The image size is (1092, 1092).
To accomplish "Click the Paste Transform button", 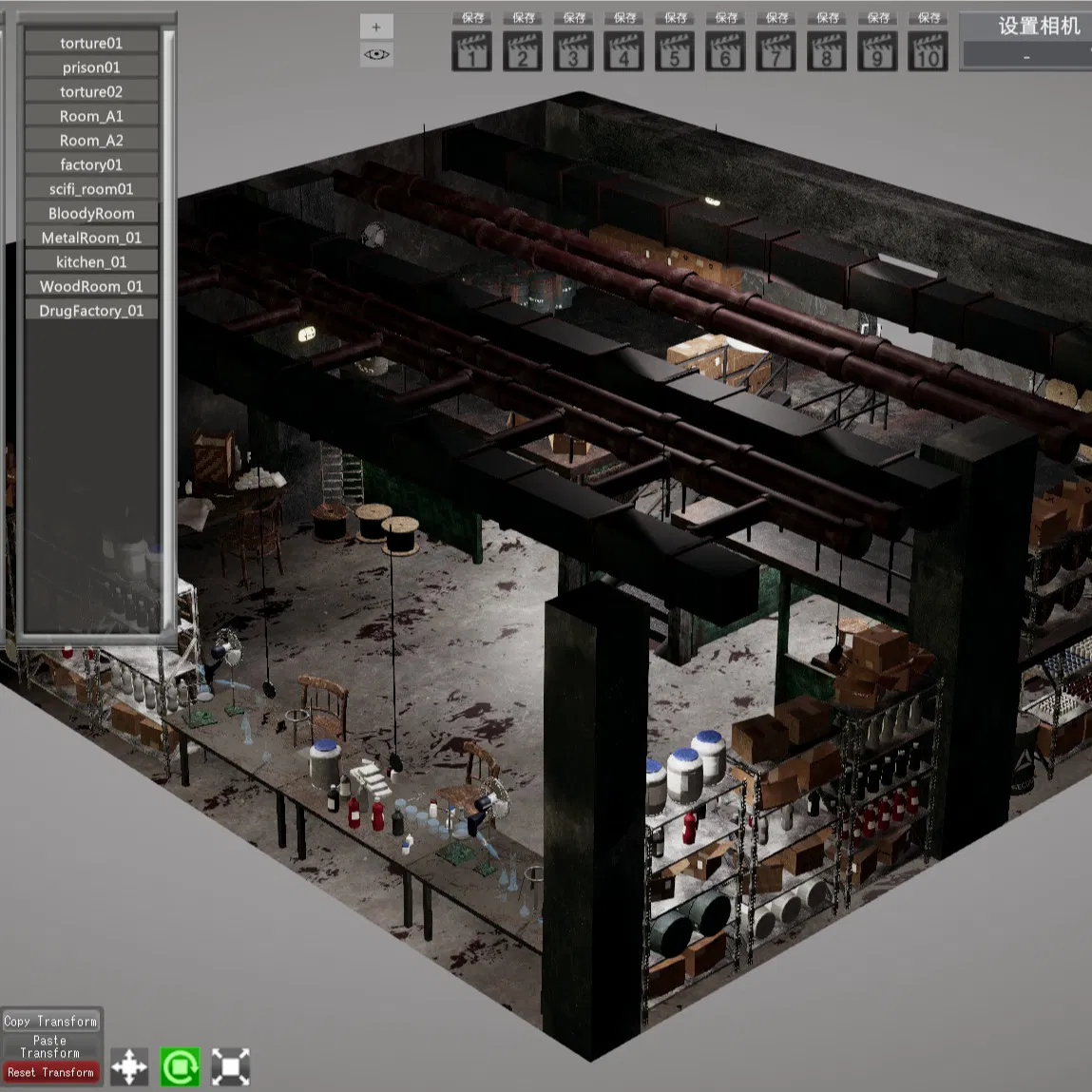I will tap(50, 1046).
